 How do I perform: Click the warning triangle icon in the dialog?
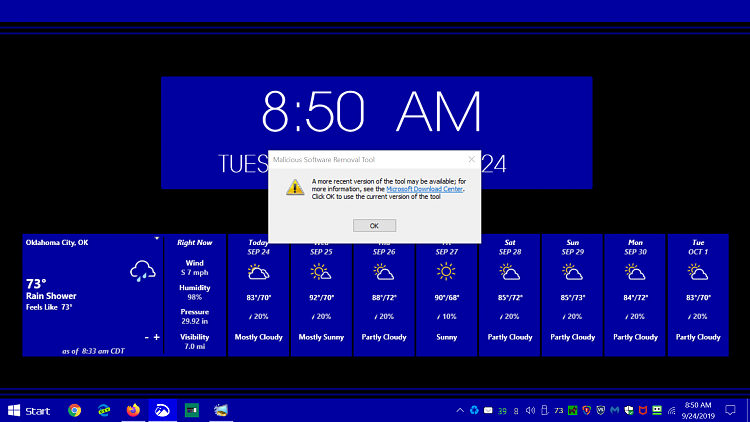click(x=295, y=187)
